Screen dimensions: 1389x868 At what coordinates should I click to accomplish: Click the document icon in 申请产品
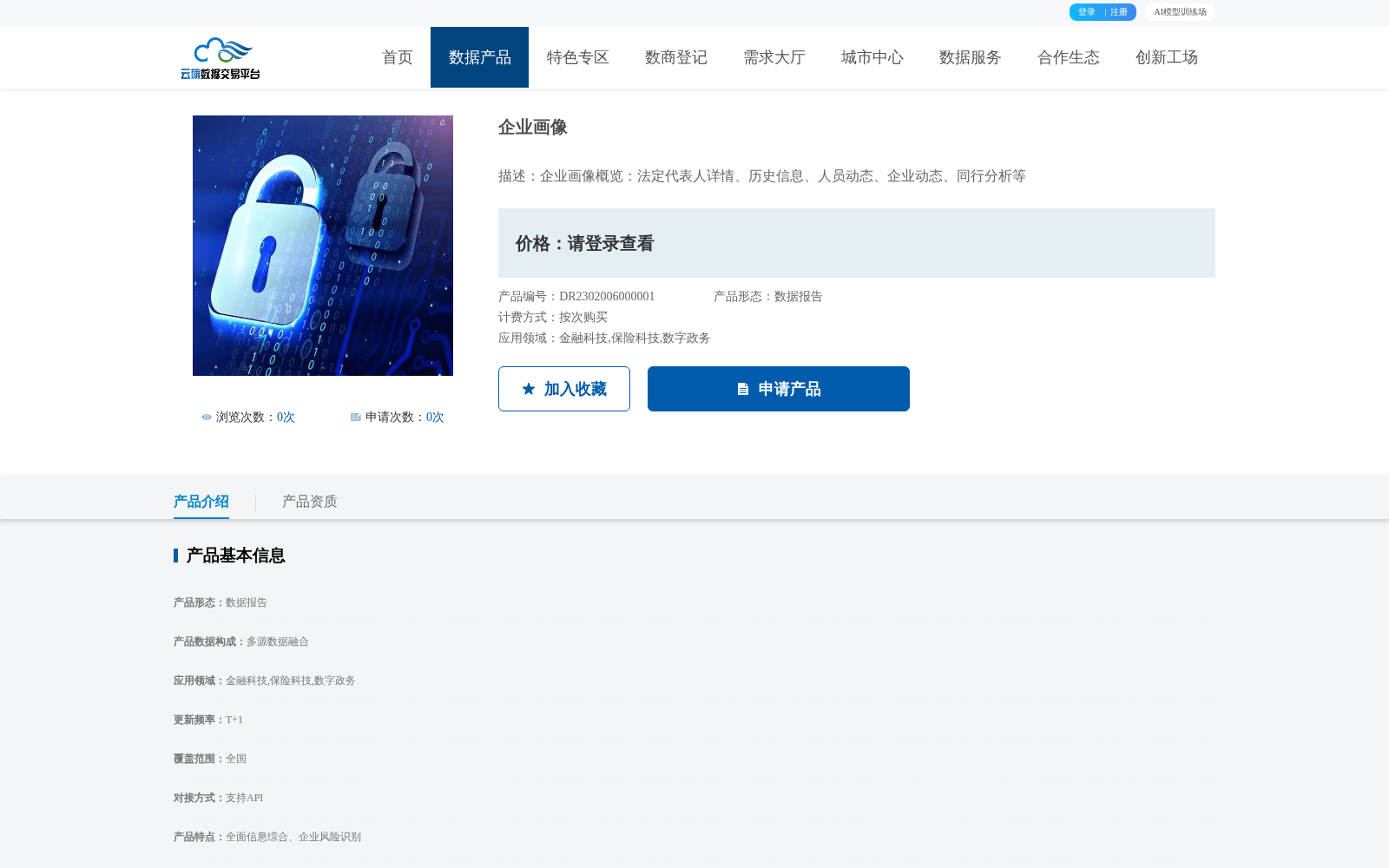click(743, 389)
